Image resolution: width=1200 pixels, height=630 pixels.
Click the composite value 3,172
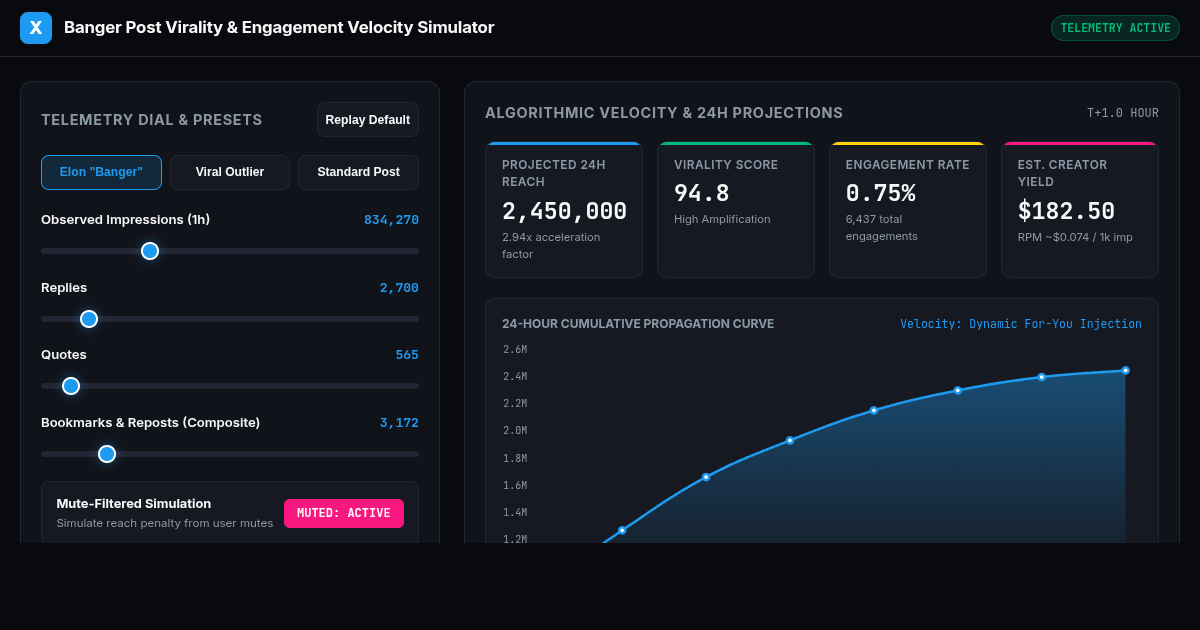399,423
